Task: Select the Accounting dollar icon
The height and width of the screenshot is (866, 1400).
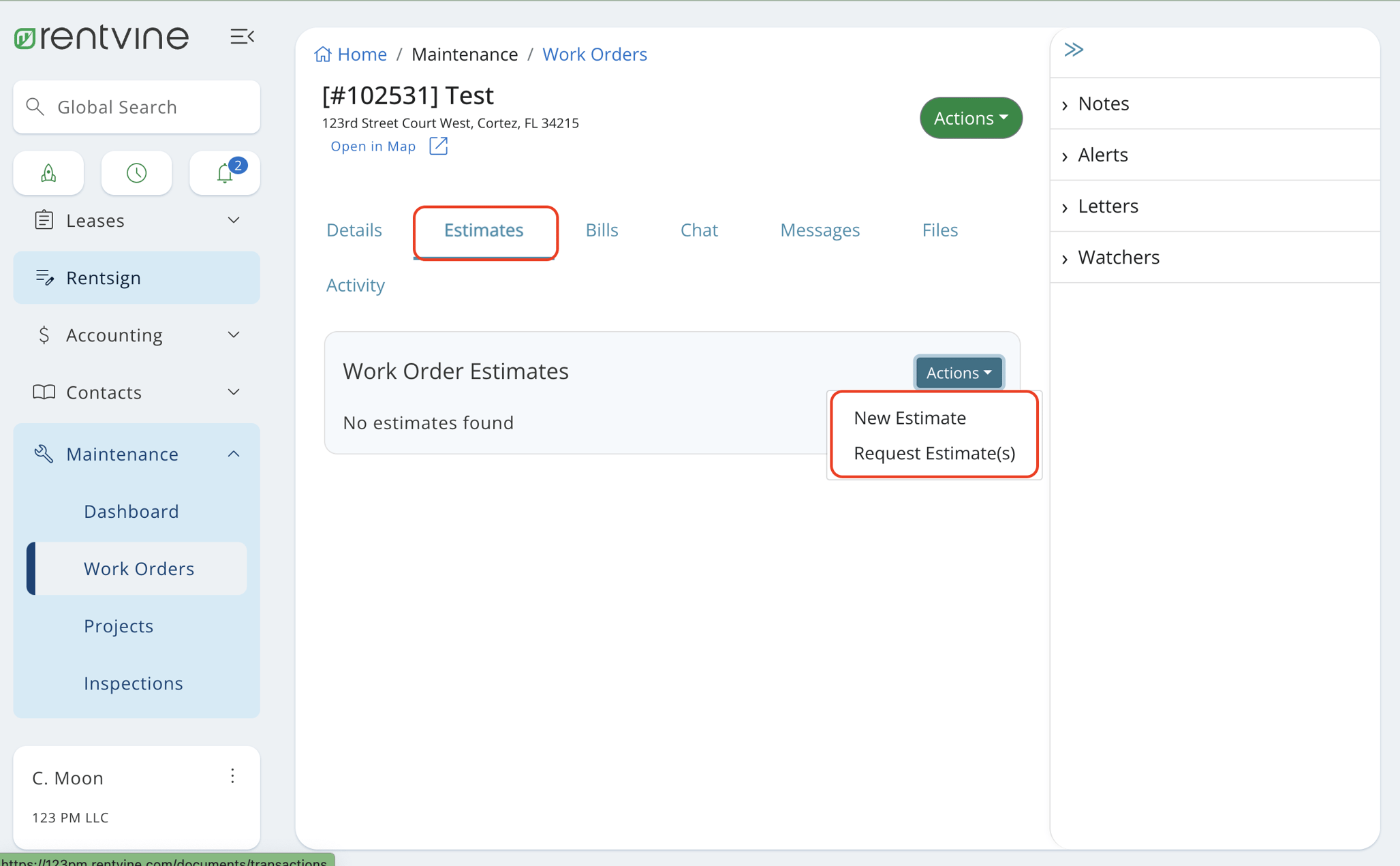Action: click(44, 335)
